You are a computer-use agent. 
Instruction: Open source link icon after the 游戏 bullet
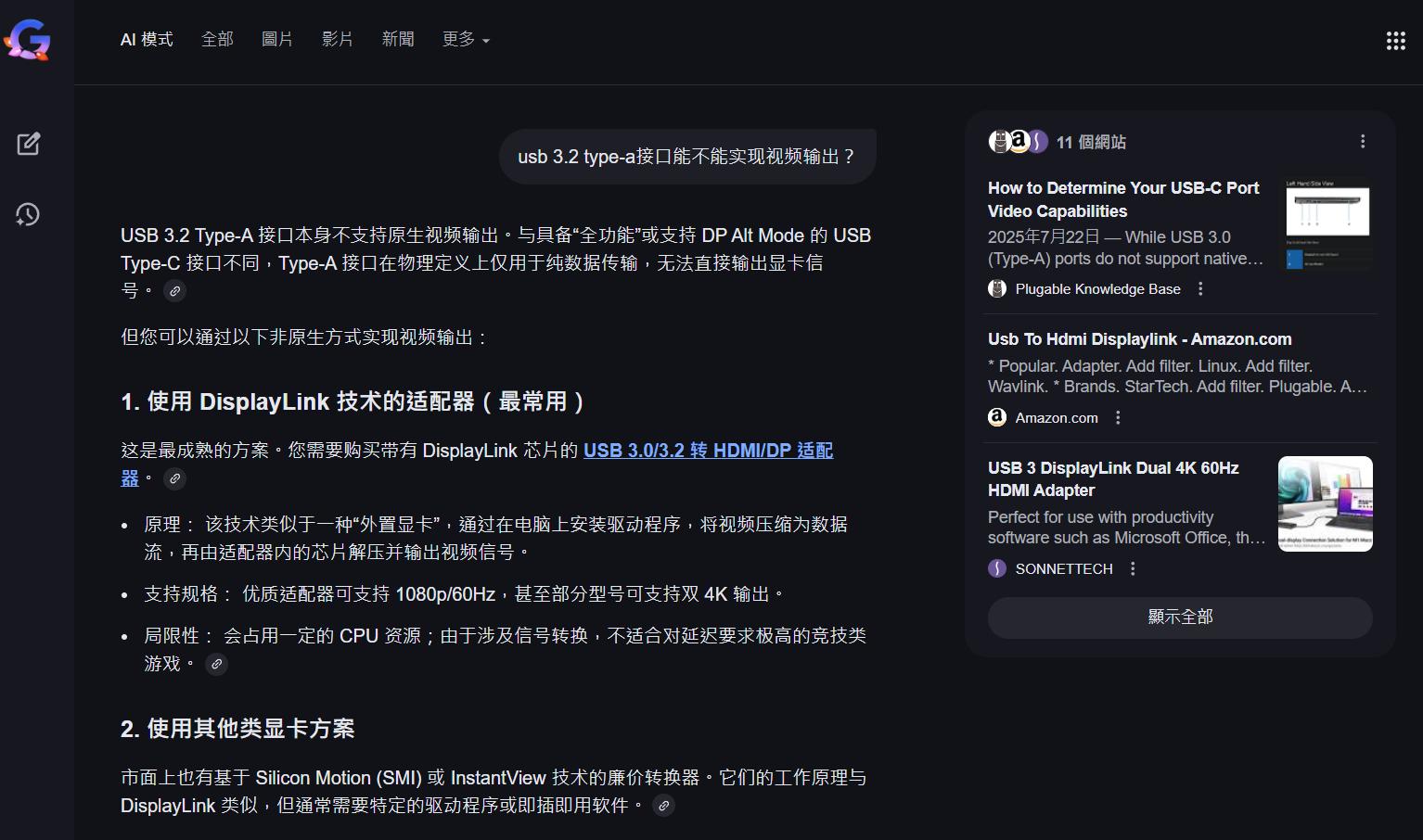[x=216, y=665]
